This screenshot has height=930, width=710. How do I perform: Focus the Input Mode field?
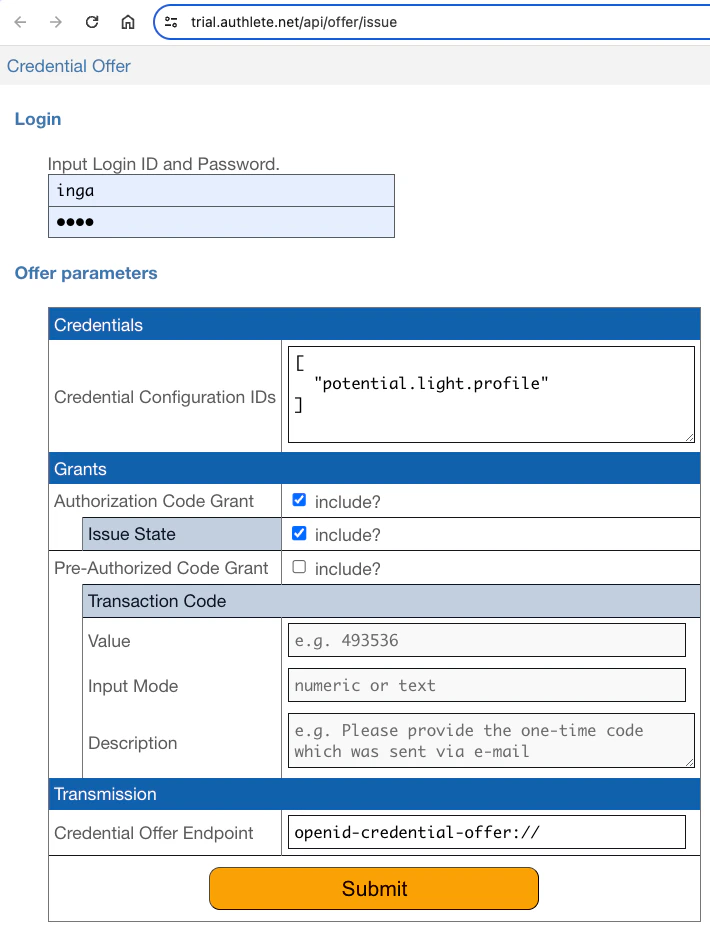486,685
